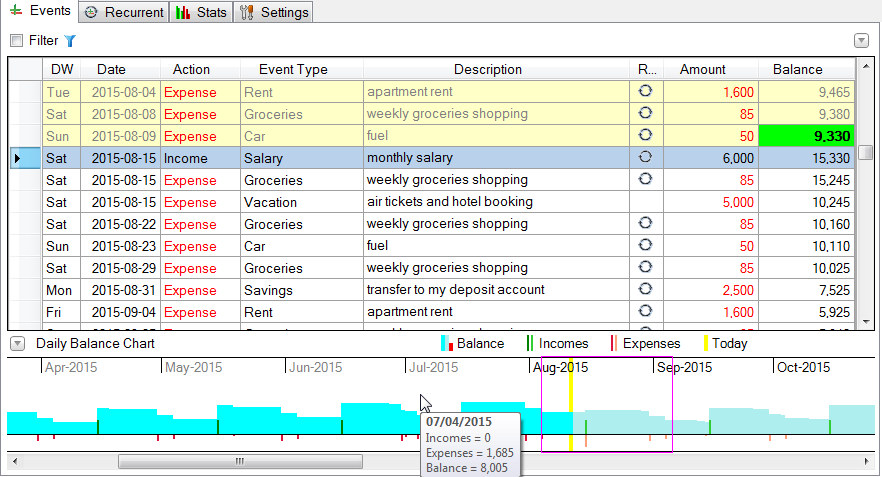Click the table vertical scrollbar thumb

pos(866,152)
